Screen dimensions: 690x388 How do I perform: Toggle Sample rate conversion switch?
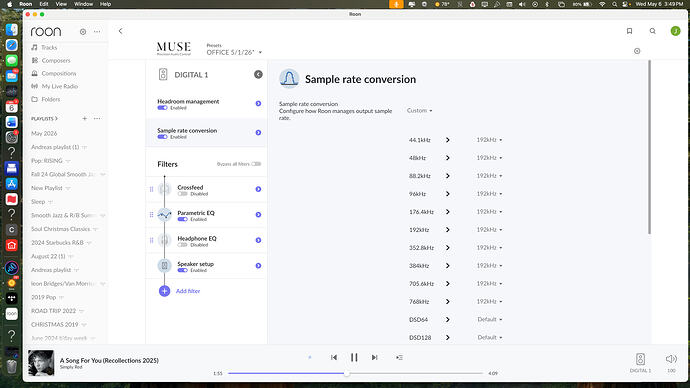pos(162,137)
